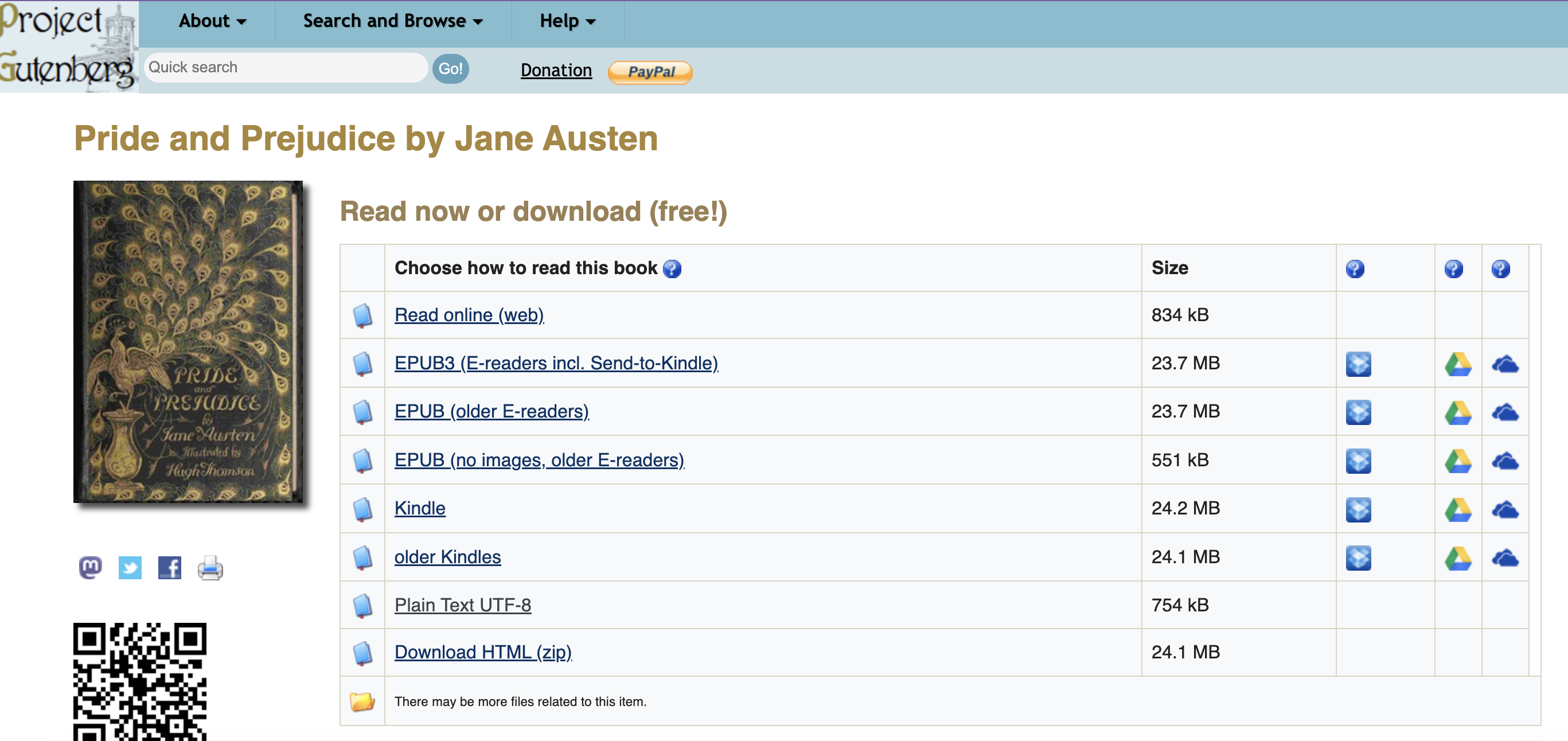Click the Twitter share icon
1568x741 pixels.
(130, 567)
